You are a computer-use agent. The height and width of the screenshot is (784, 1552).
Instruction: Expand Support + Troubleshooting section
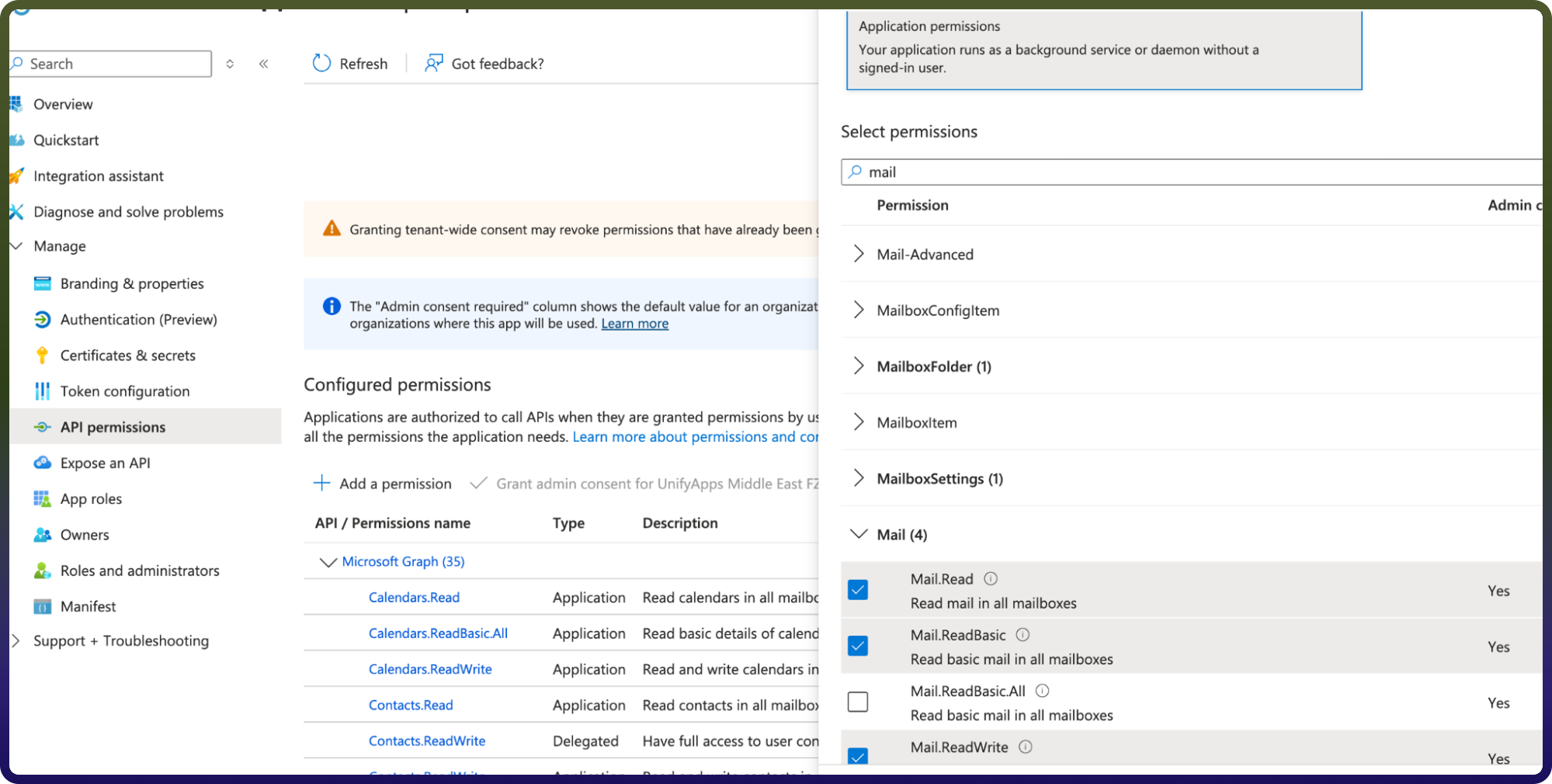pyautogui.click(x=16, y=640)
